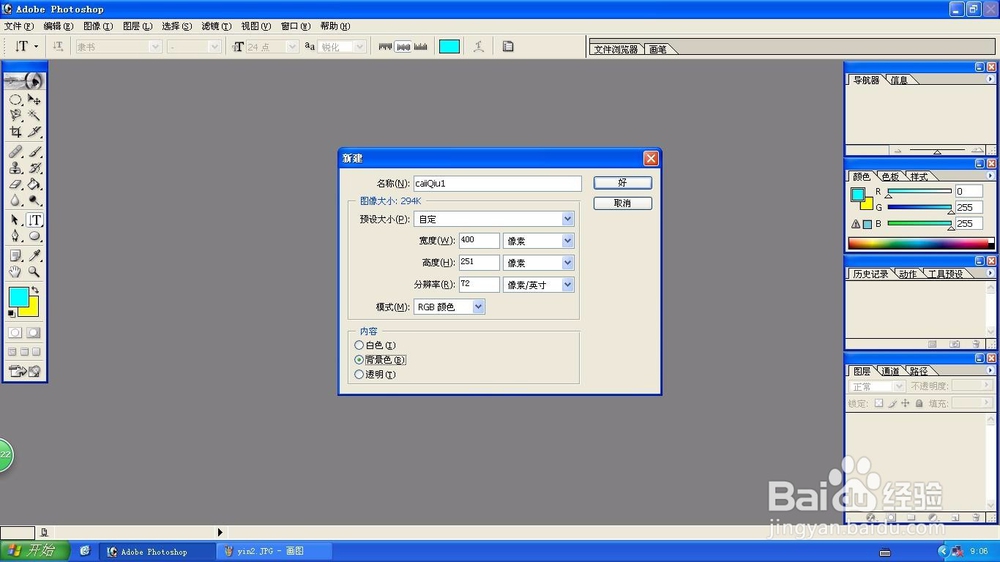Switch to the Info tab
The width and height of the screenshot is (1000, 562).
point(899,80)
